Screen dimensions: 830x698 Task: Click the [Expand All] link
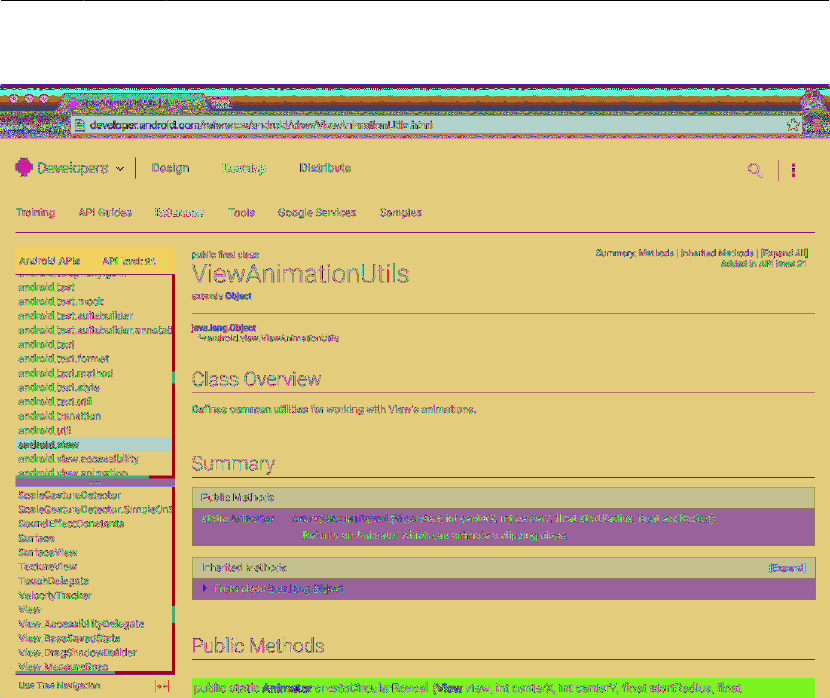tap(784, 253)
